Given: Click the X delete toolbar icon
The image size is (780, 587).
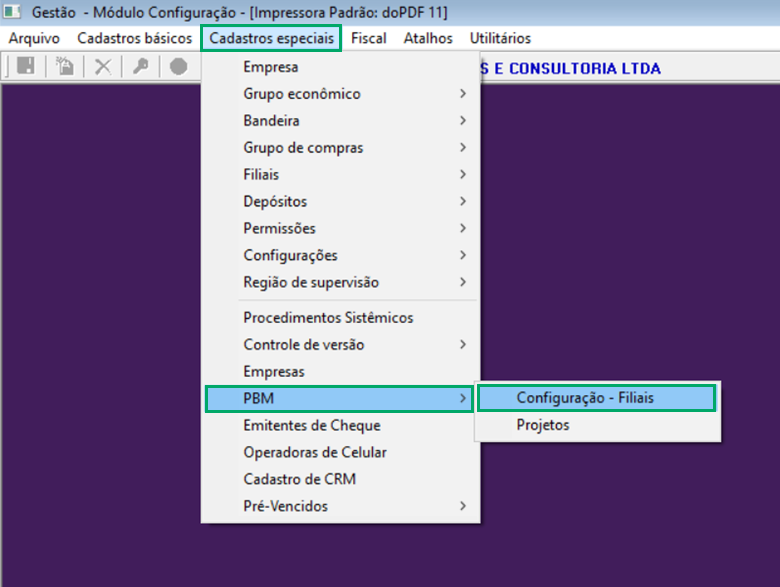Looking at the screenshot, I should coord(102,66).
